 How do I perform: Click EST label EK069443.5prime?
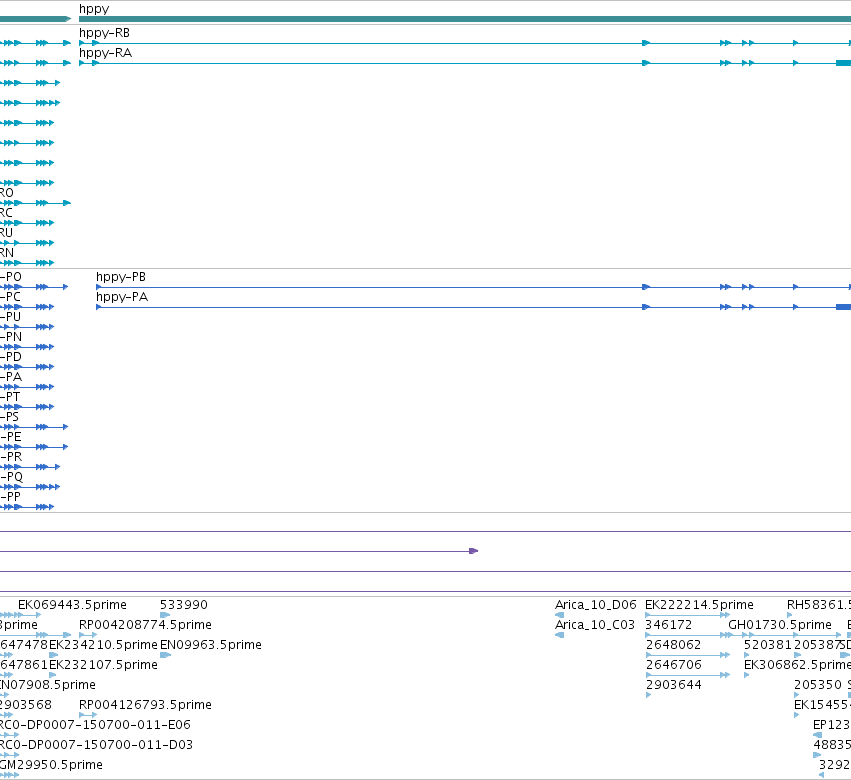[x=72, y=605]
